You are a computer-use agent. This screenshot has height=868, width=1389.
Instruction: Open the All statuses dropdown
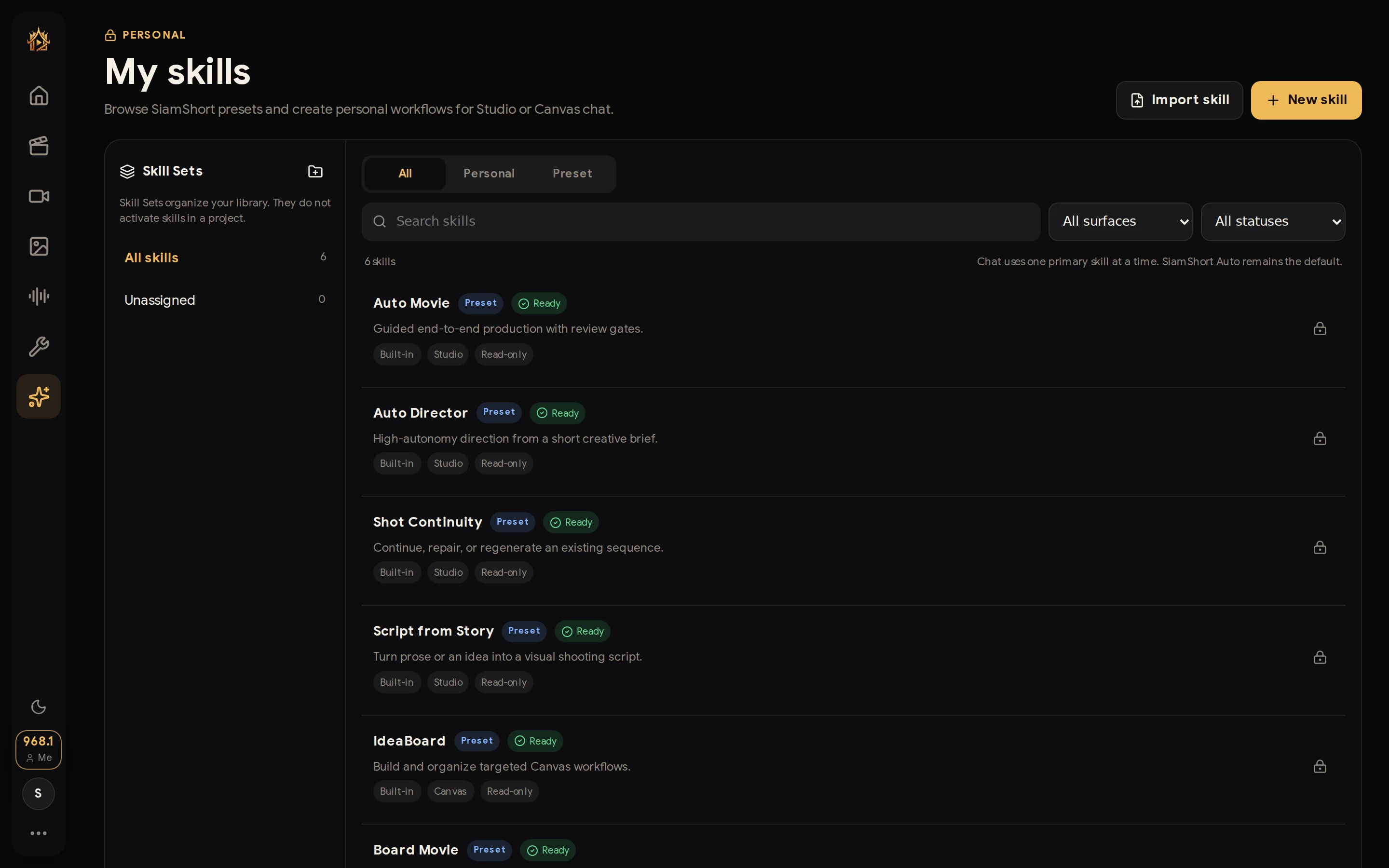click(x=1272, y=222)
